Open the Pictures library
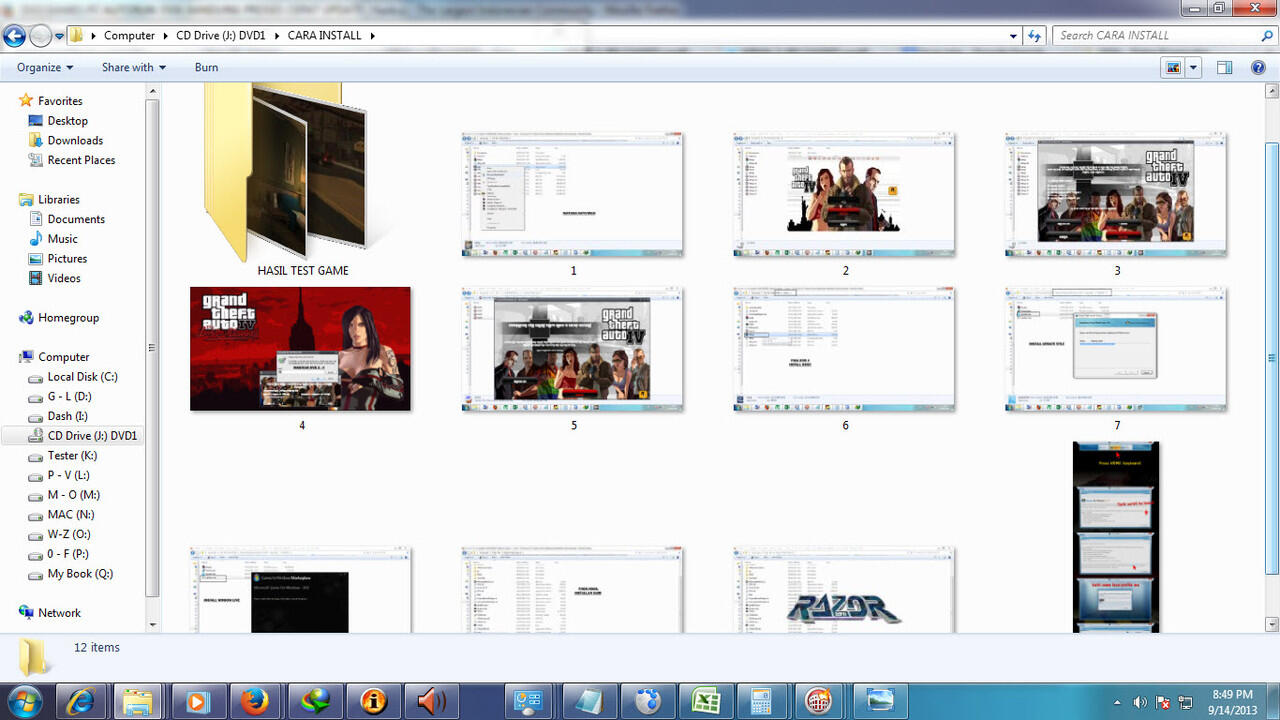This screenshot has width=1280, height=720. click(x=58, y=259)
